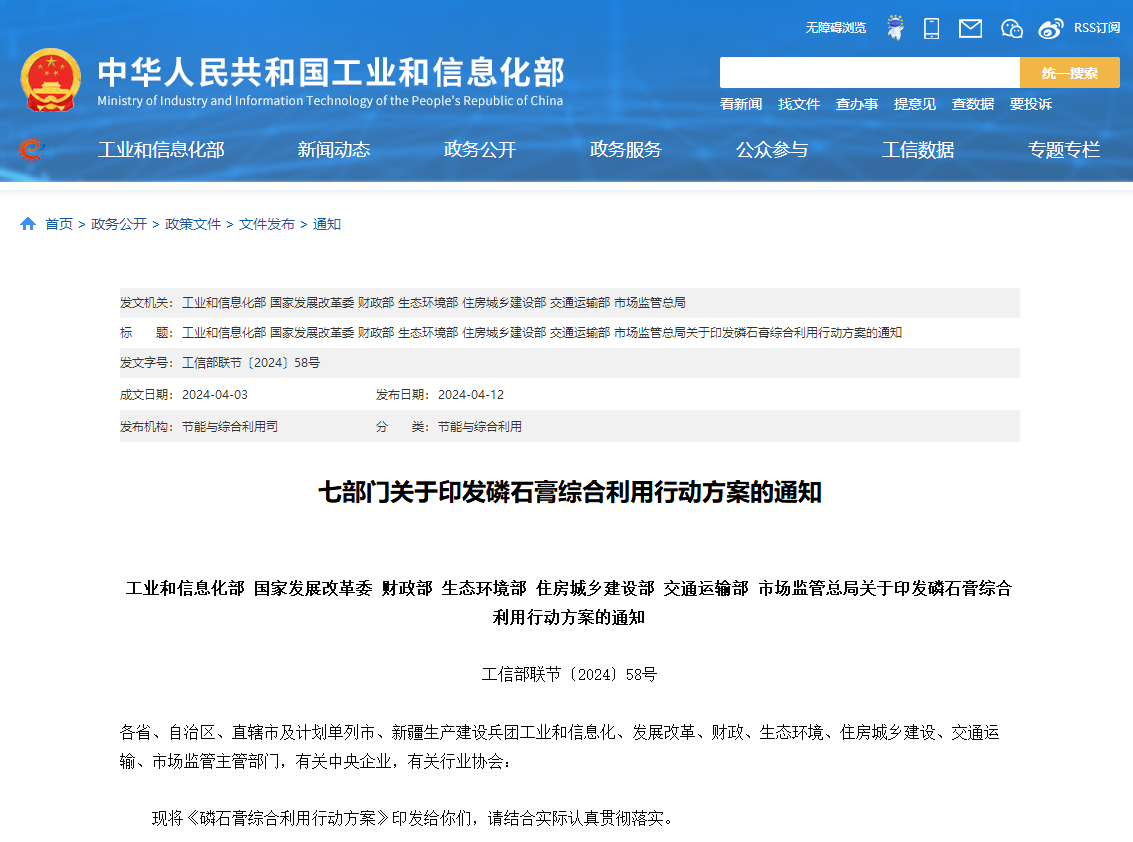Focus the site search input field
1133x842 pixels.
pyautogui.click(x=869, y=73)
